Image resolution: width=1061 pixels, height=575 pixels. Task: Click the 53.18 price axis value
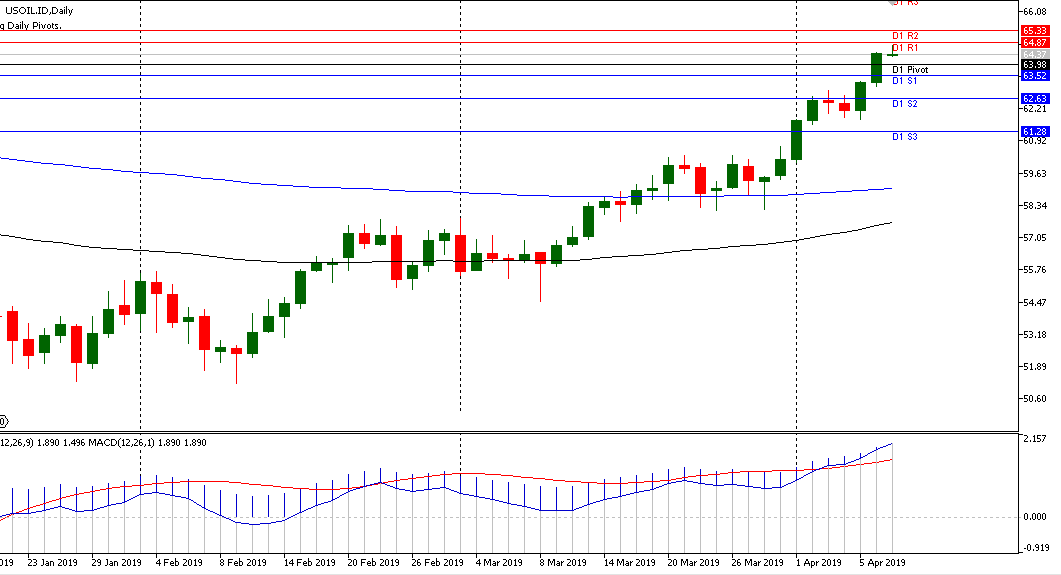pyautogui.click(x=1035, y=334)
